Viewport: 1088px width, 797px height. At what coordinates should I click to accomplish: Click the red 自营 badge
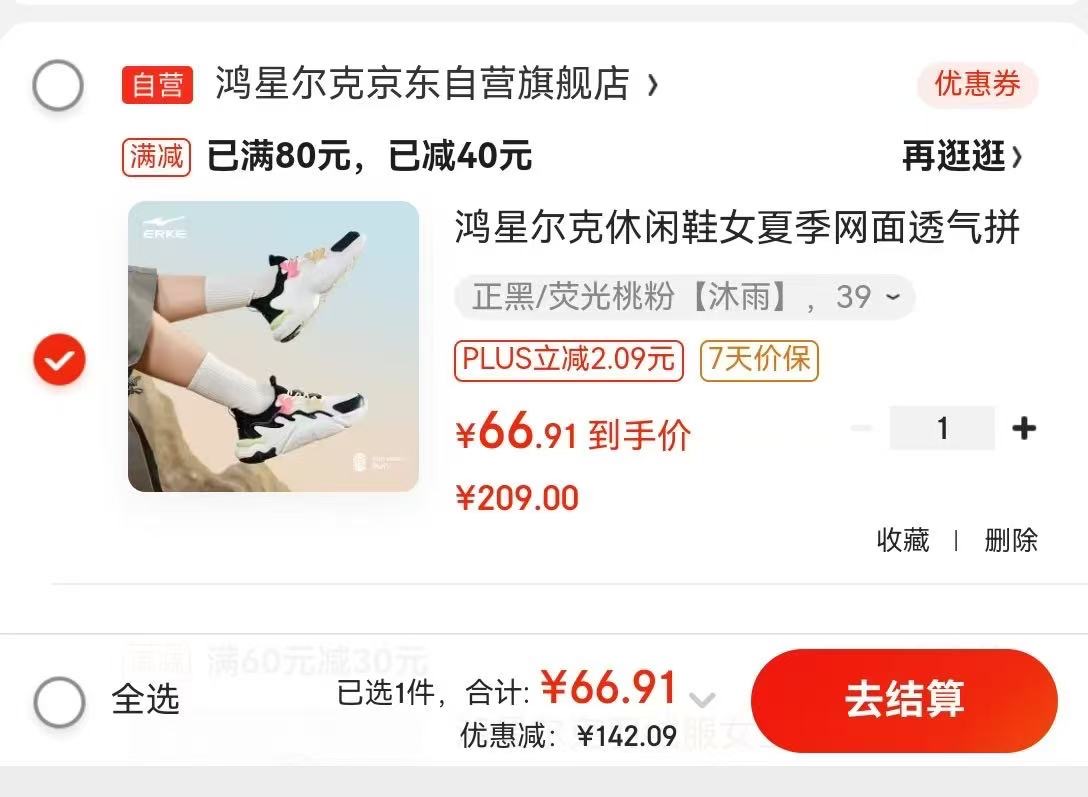pos(158,85)
